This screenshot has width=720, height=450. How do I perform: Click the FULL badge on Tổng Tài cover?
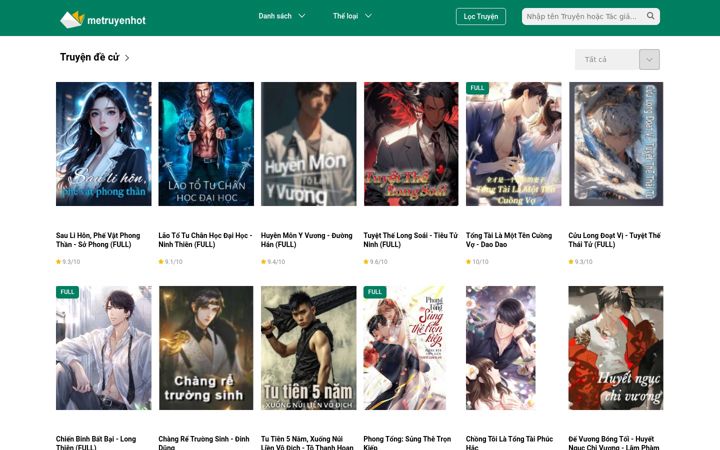[x=477, y=88]
